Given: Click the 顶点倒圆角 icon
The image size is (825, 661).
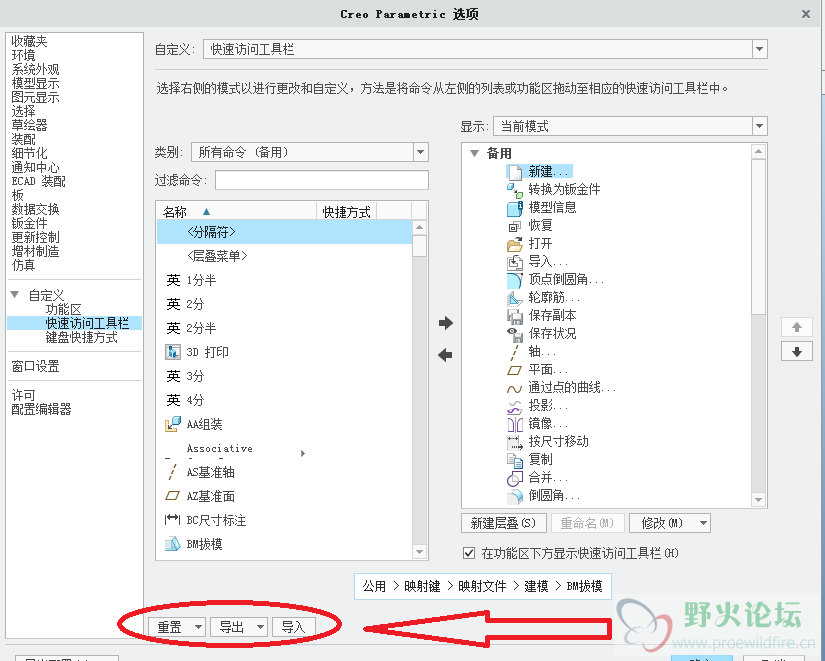Looking at the screenshot, I should (x=515, y=280).
